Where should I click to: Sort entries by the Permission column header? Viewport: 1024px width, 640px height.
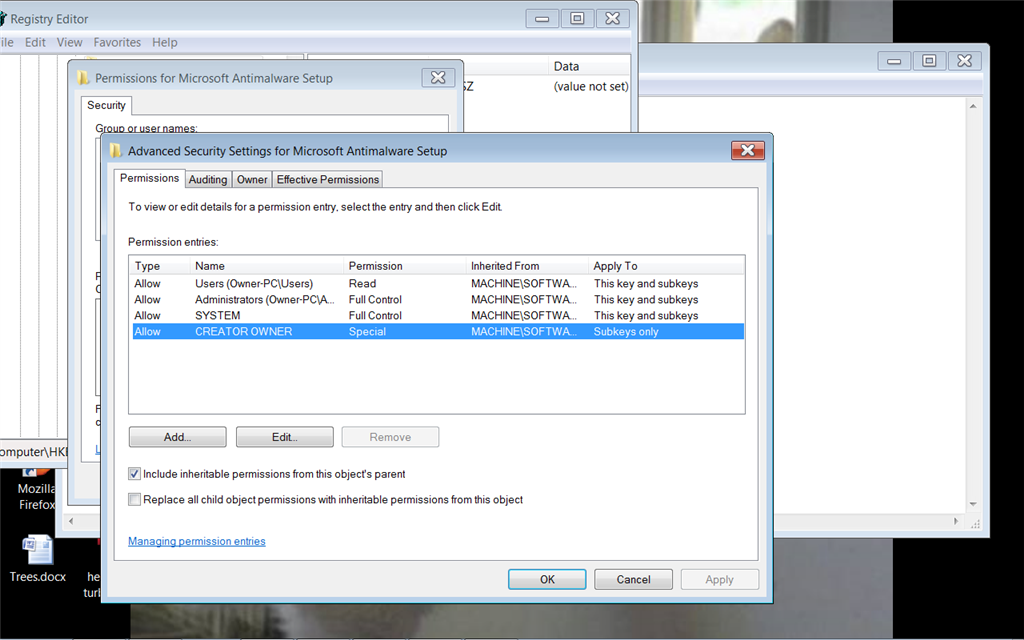point(405,266)
